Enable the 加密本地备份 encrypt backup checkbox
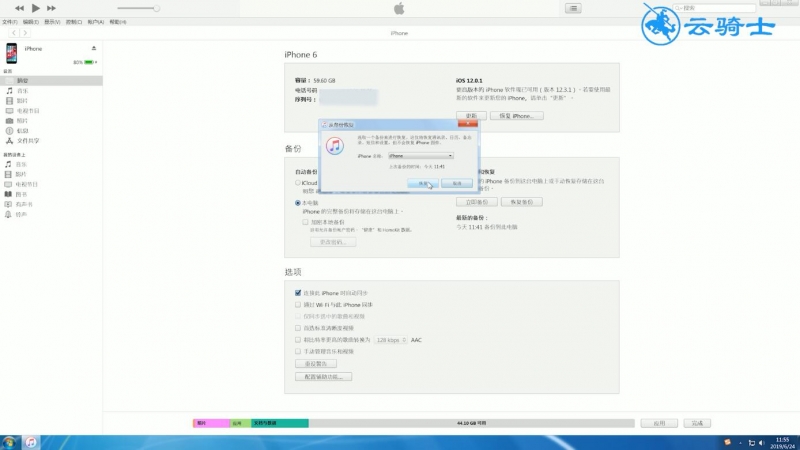 [305, 222]
